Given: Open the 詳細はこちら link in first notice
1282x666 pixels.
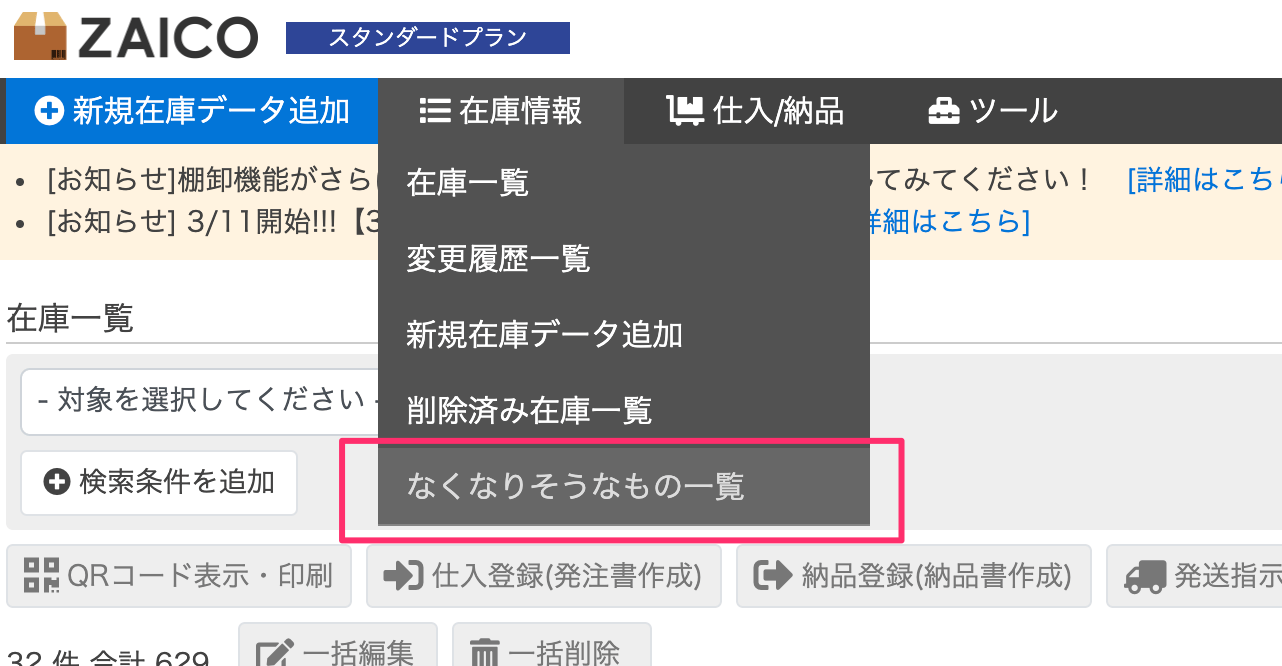Looking at the screenshot, I should pos(1204,180).
